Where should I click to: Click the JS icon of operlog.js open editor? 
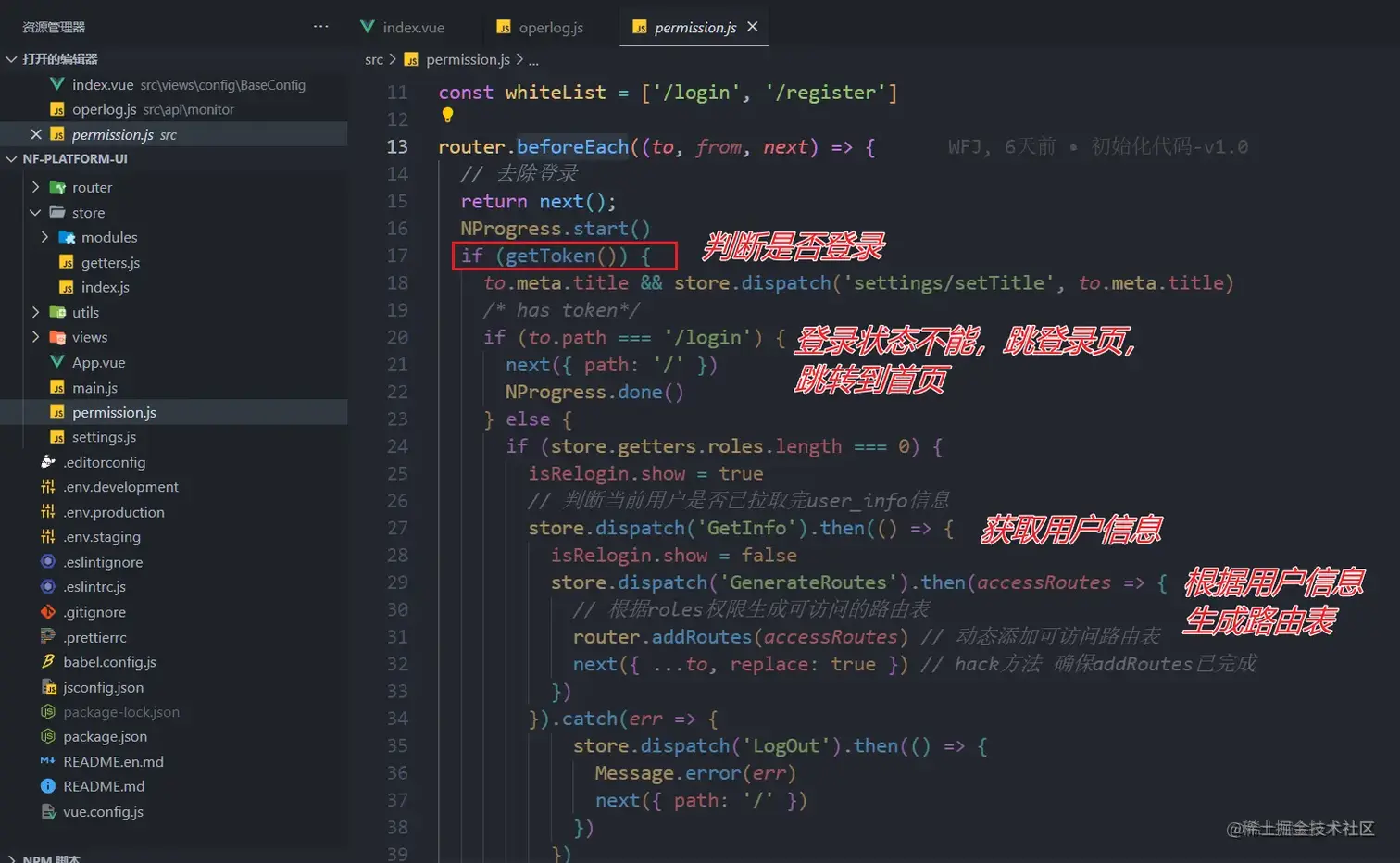point(57,109)
